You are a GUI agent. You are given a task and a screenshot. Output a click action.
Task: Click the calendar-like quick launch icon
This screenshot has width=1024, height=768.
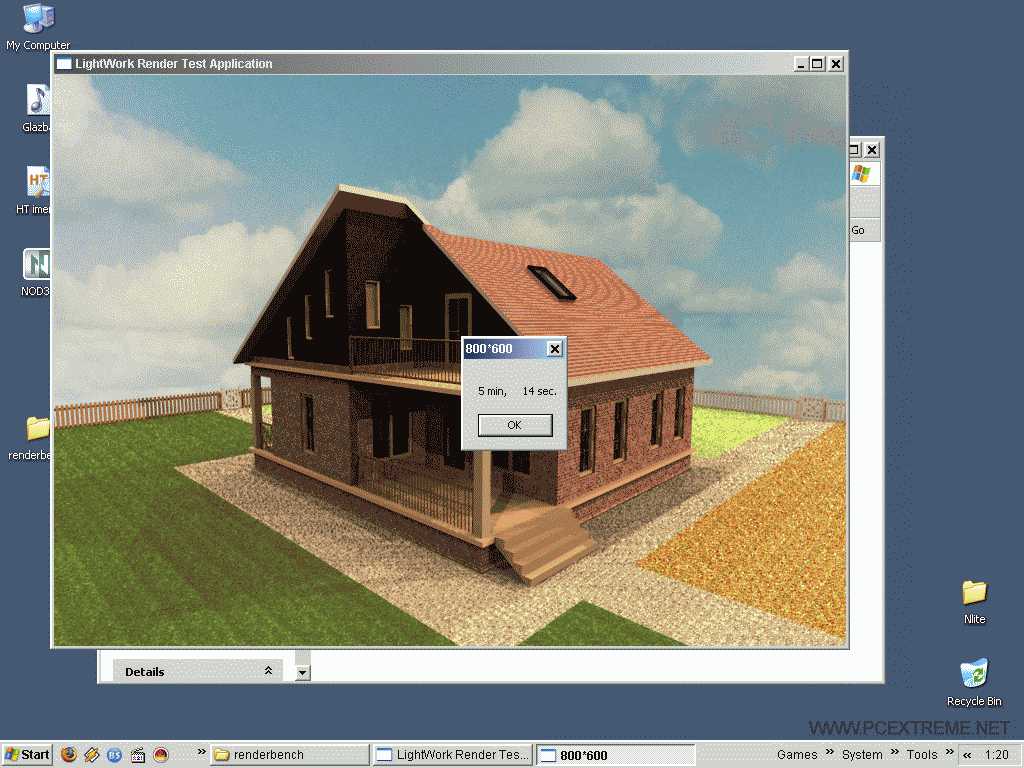coord(138,755)
